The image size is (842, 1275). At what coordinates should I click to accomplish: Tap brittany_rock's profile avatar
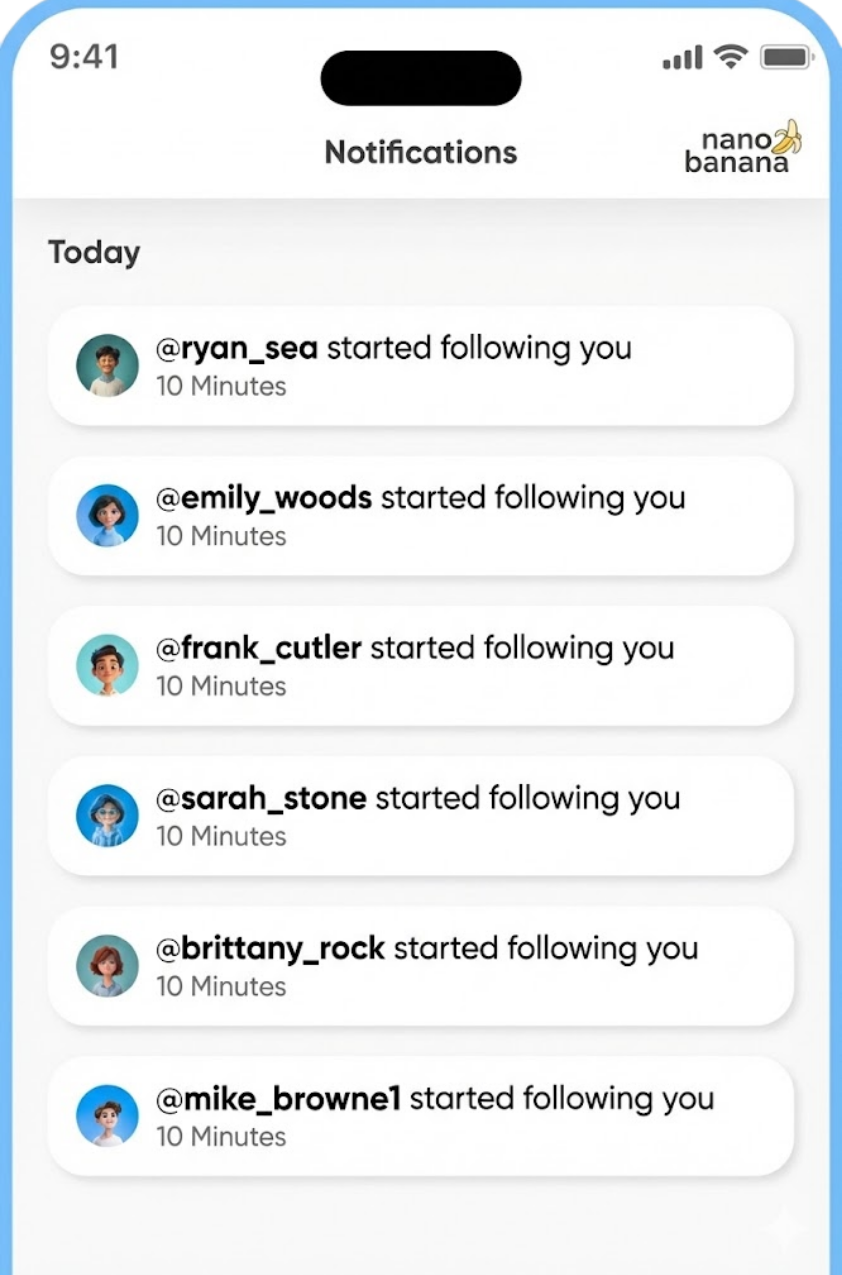[x=107, y=966]
